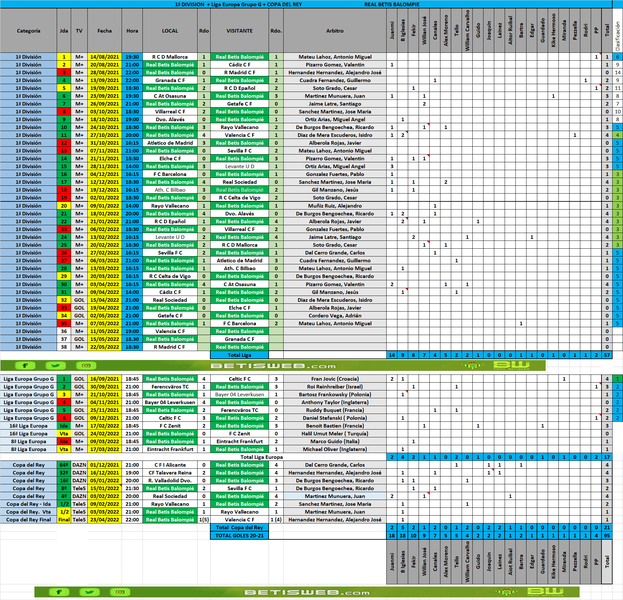Click the 'REAL BETIS BALOMPIE' title text

coord(391,4)
